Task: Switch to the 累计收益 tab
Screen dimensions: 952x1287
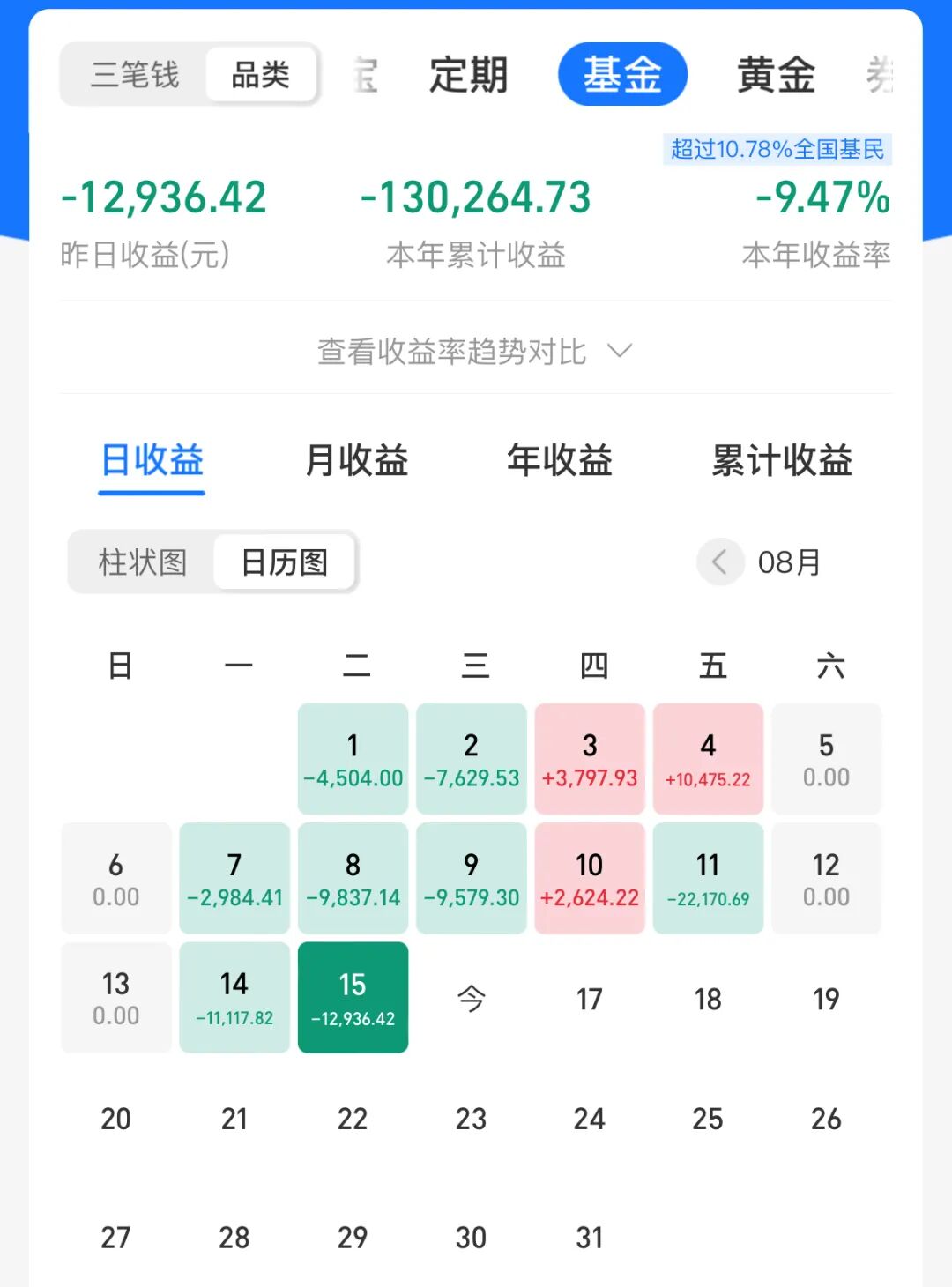Action: click(782, 461)
